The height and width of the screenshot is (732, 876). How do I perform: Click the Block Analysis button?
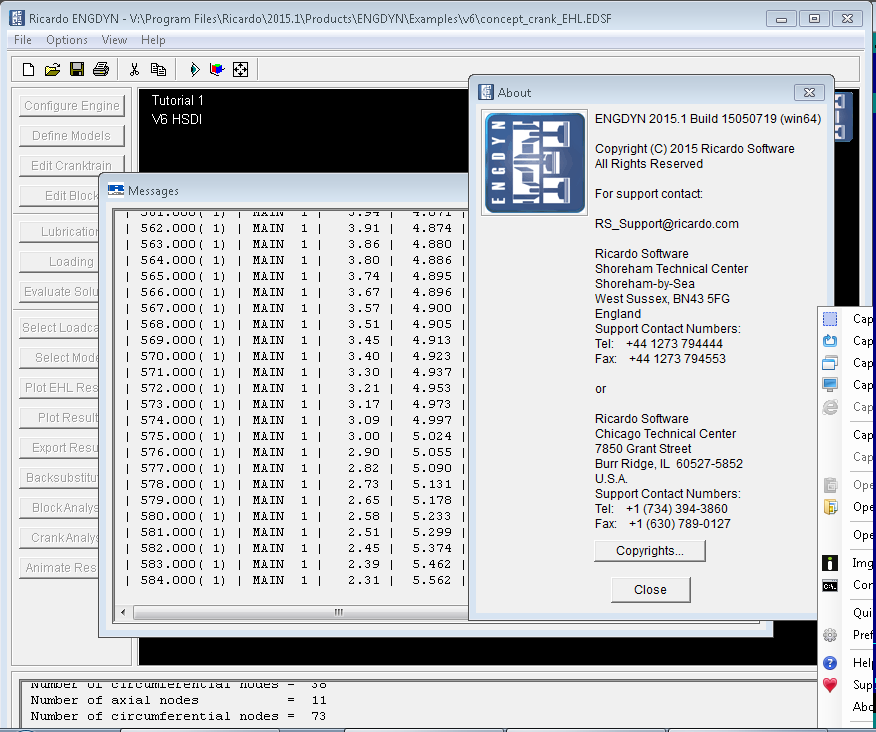pos(59,507)
